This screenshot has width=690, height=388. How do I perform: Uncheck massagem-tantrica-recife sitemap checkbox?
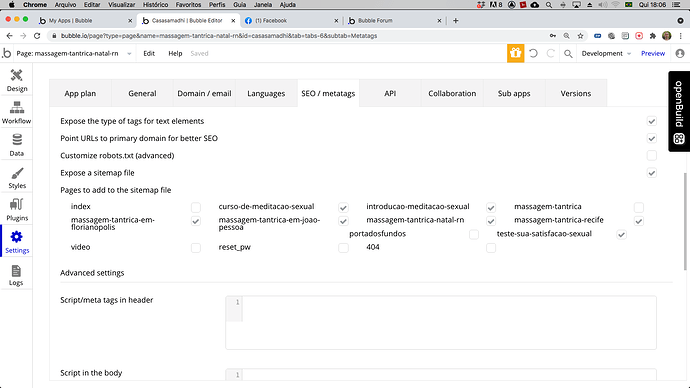[639, 221]
